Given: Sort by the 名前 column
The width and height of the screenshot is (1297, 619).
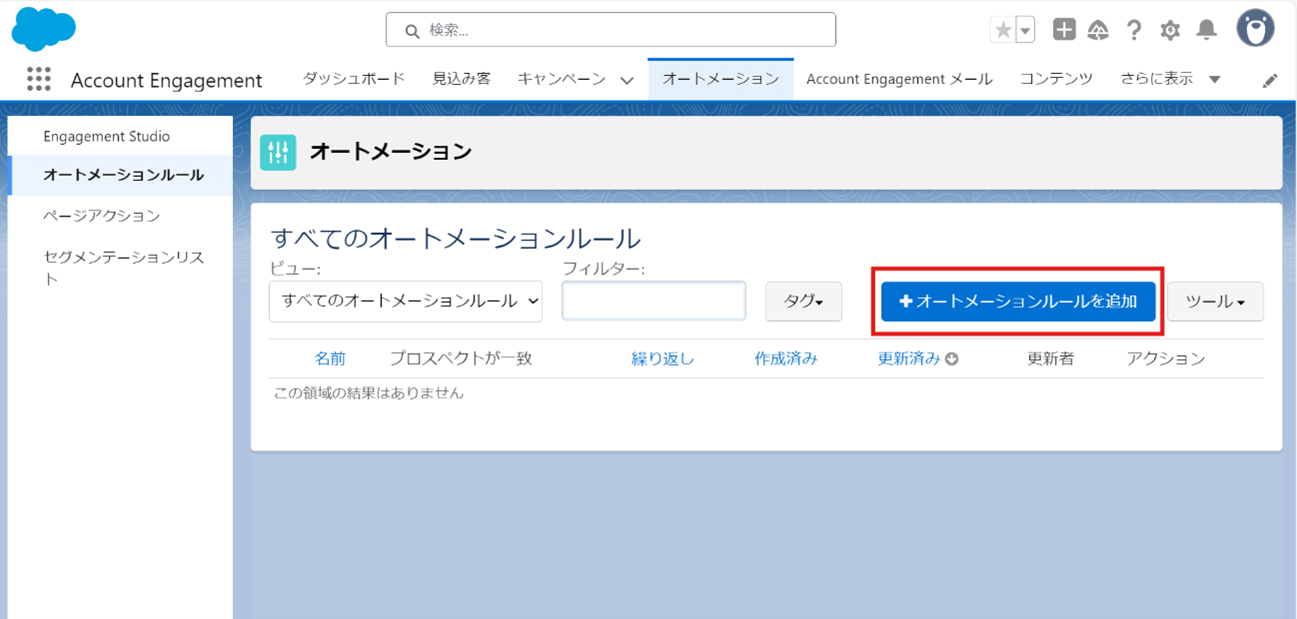Looking at the screenshot, I should pos(330,359).
